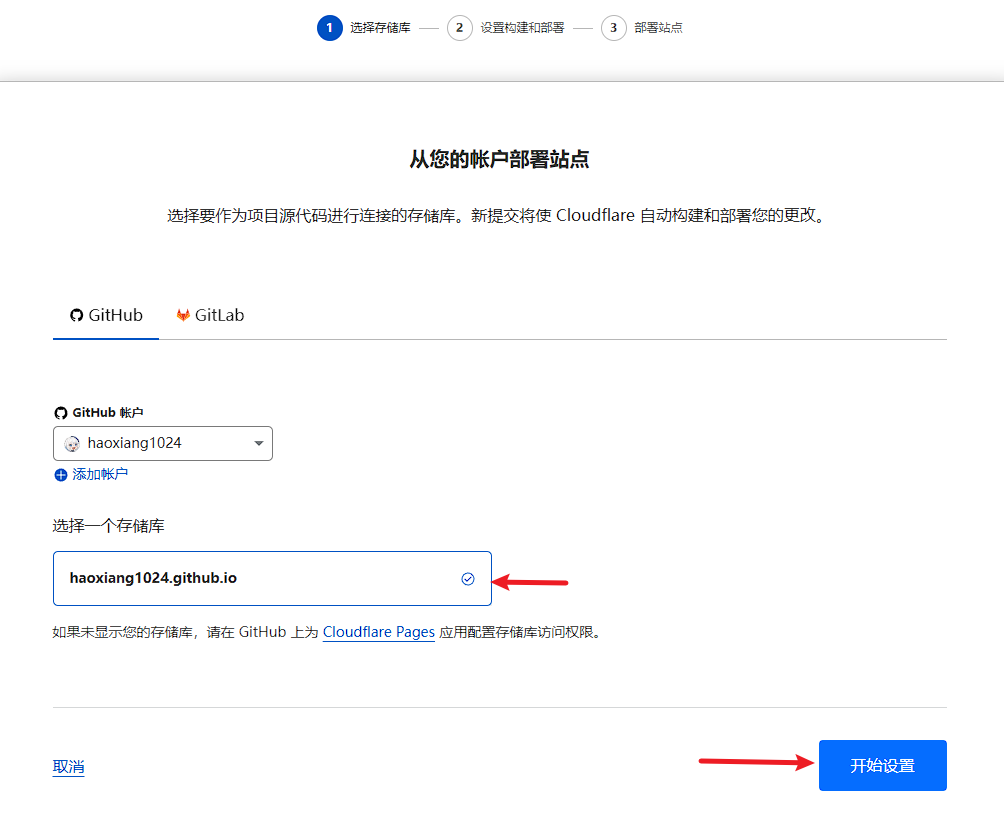Click the step 2 circle in the progress stepper

[x=460, y=28]
